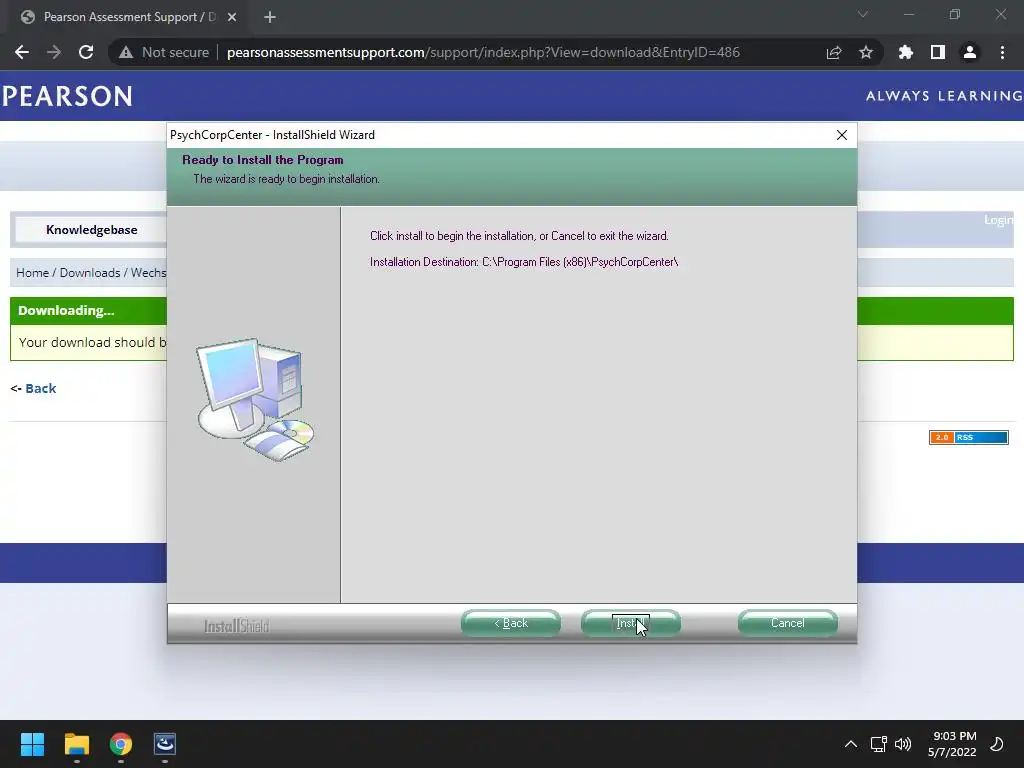
Task: Click the network tray icon
Action: pos(878,744)
